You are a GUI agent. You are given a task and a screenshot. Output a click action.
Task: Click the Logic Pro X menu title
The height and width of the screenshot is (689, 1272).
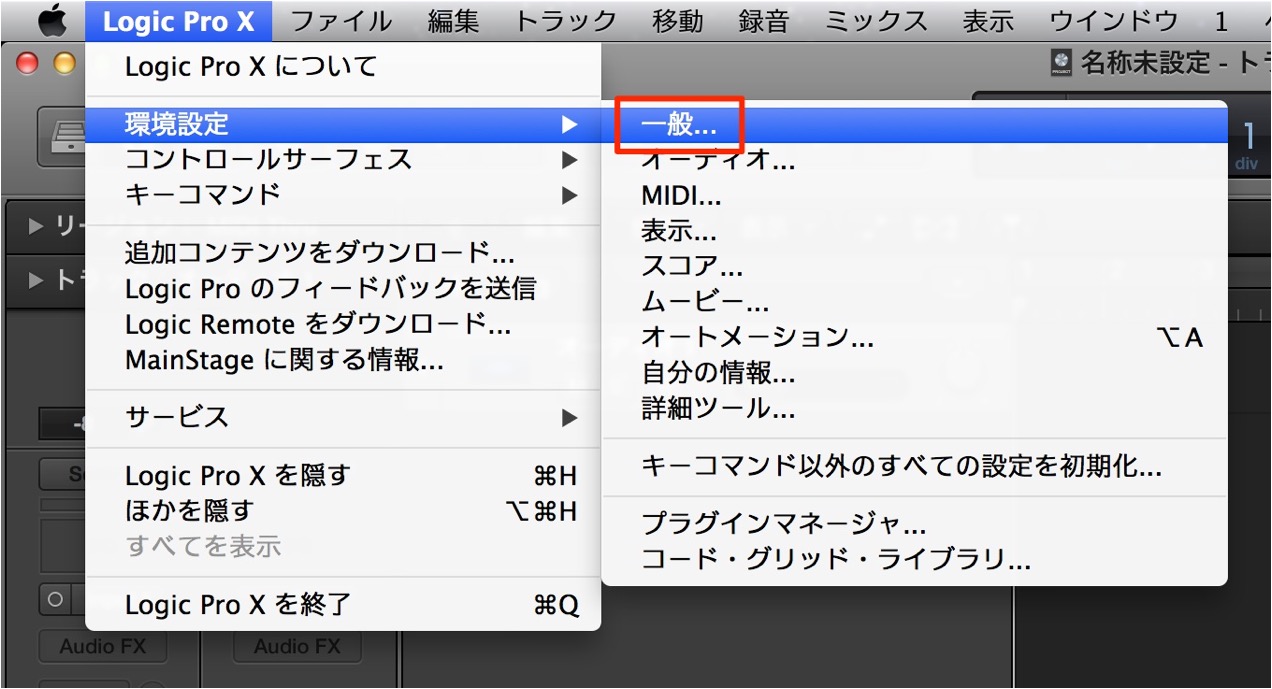coord(178,21)
